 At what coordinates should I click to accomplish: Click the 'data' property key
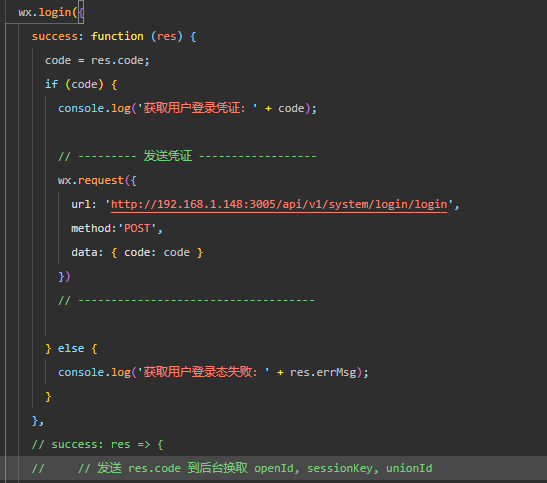(84, 252)
